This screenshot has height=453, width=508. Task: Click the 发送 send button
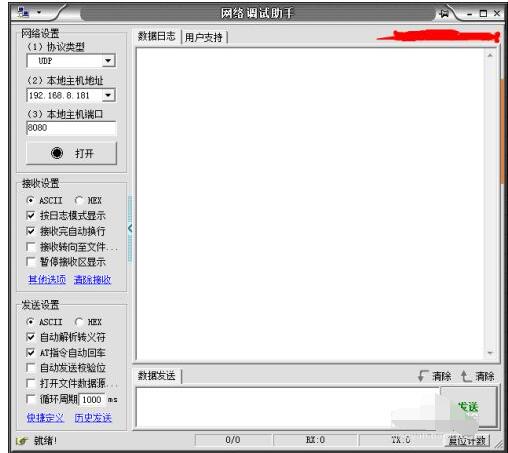pyautogui.click(x=469, y=407)
